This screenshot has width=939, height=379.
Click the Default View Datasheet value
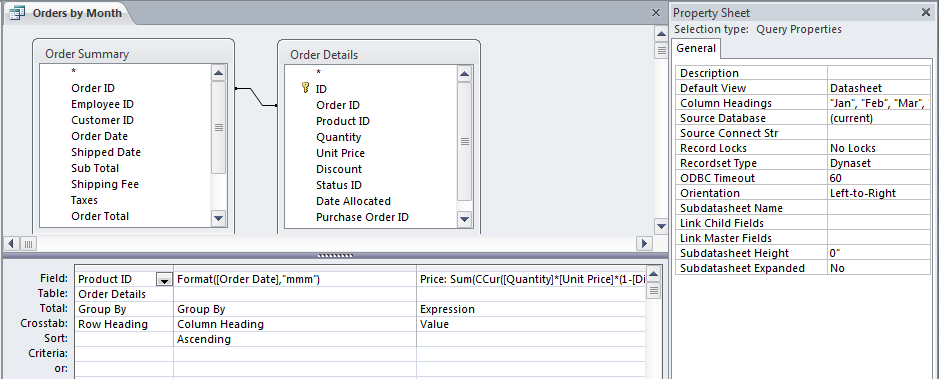tap(879, 88)
